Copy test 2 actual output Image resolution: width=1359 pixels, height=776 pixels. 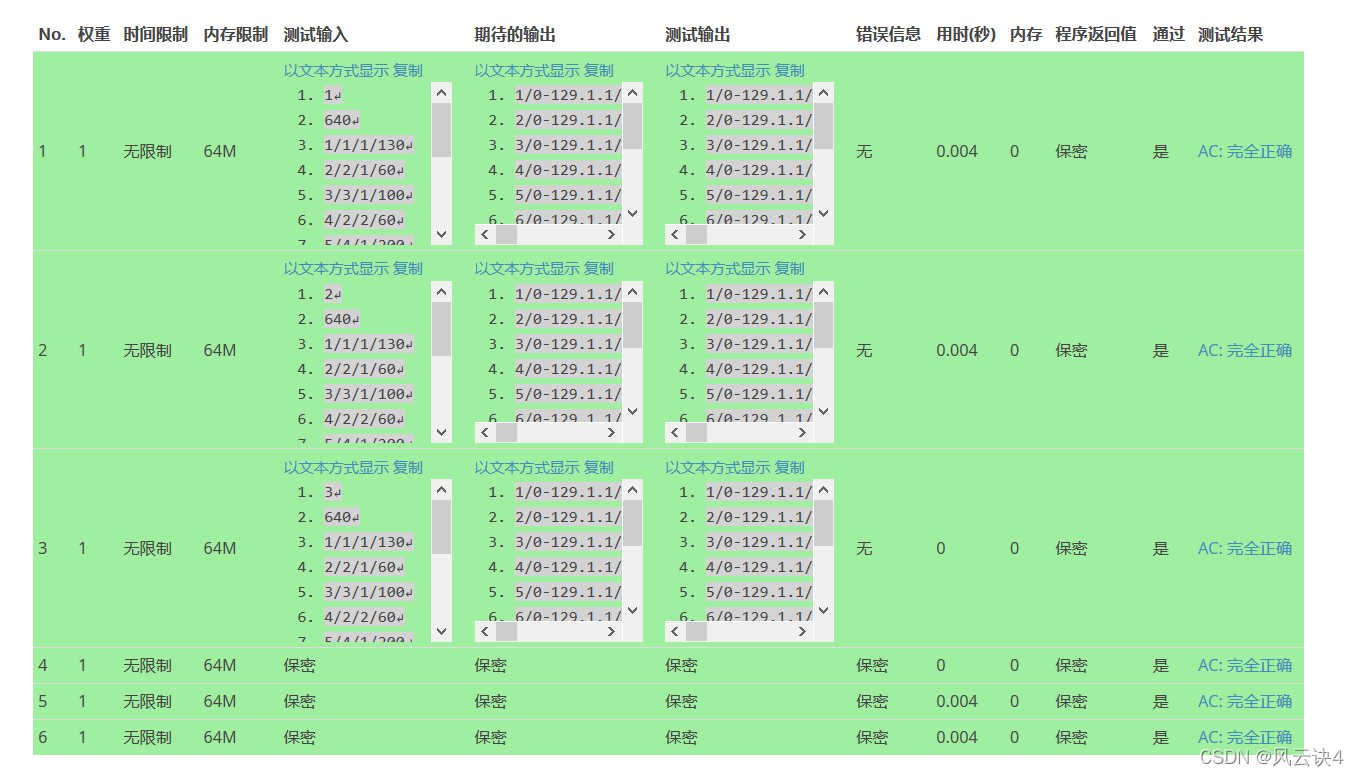coord(790,268)
